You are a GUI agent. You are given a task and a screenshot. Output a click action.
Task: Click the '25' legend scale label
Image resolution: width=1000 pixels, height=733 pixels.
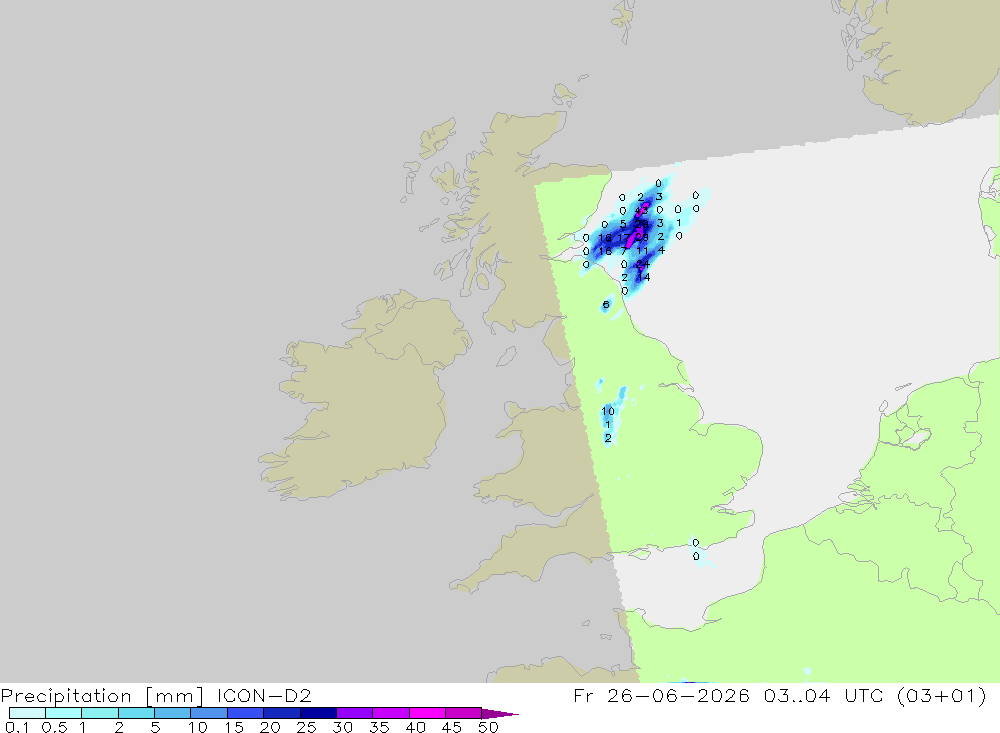tap(306, 727)
